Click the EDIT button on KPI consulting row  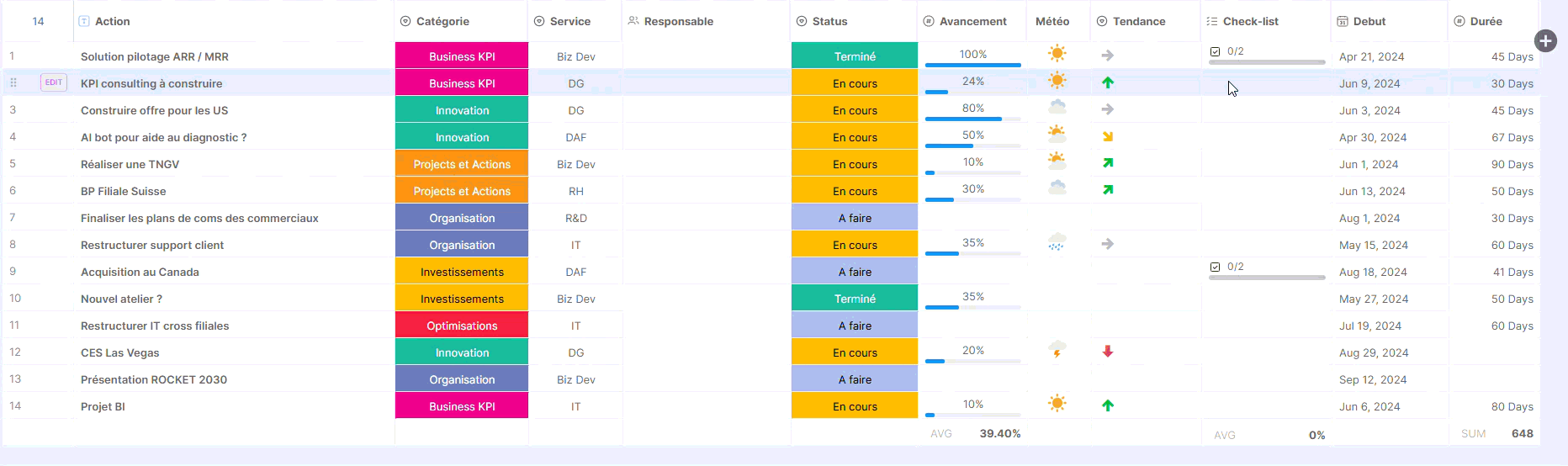pyautogui.click(x=54, y=82)
